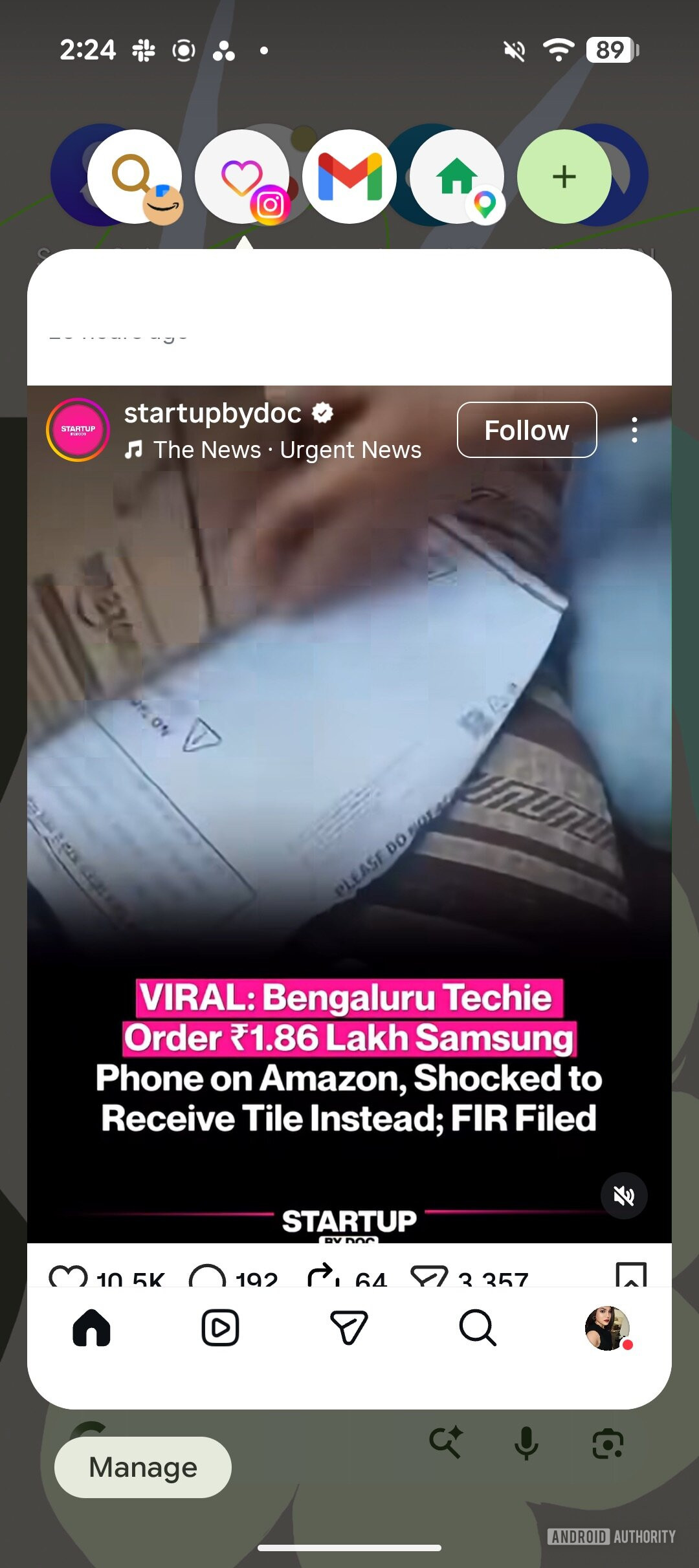Save the post with bookmark icon
699x1568 pixels.
pos(631,1276)
